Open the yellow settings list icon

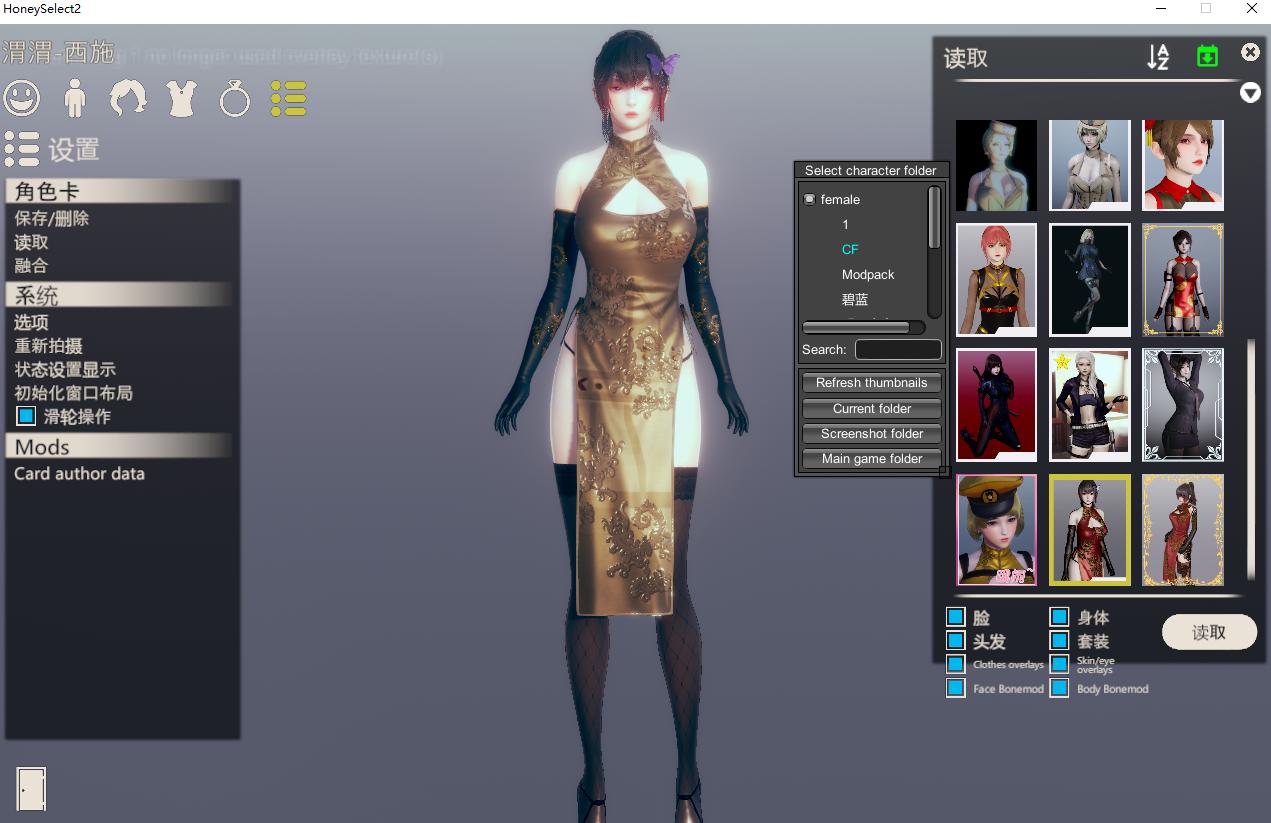point(288,98)
